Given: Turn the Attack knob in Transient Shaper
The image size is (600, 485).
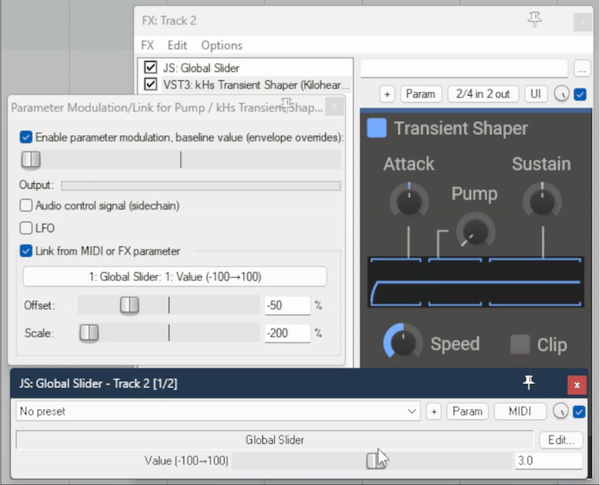Looking at the screenshot, I should pyautogui.click(x=408, y=201).
